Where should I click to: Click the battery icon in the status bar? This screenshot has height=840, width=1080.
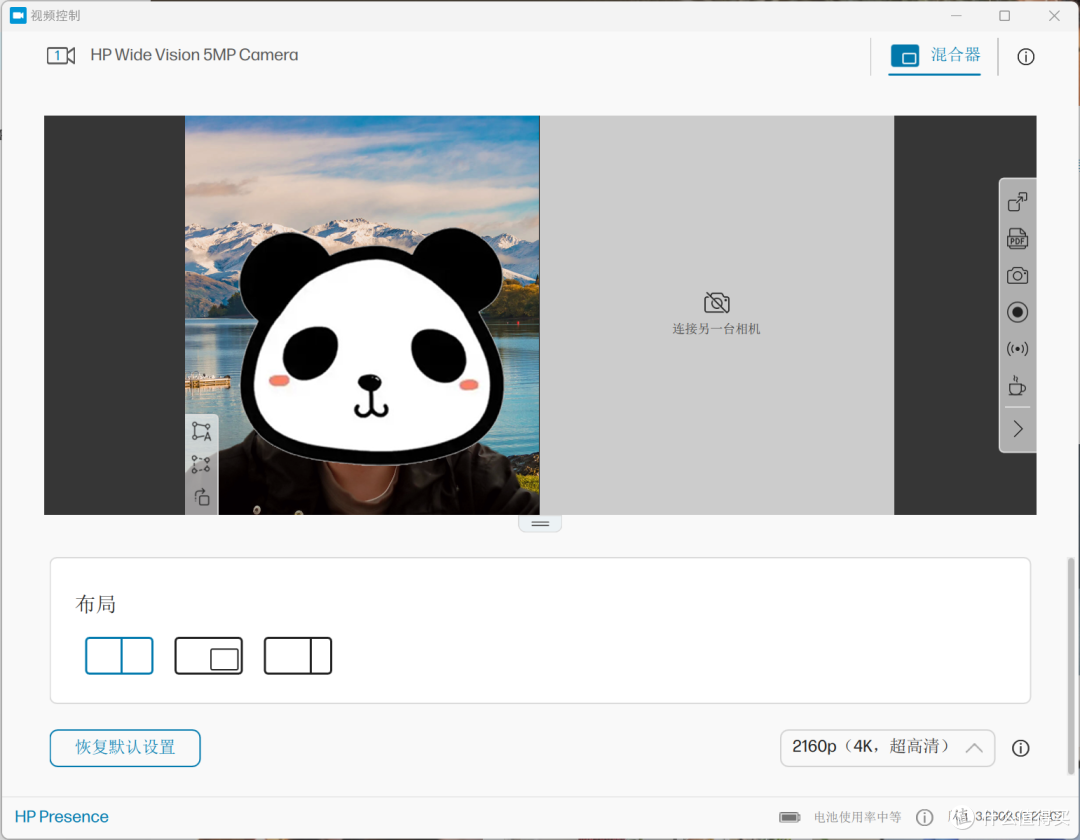tap(789, 817)
